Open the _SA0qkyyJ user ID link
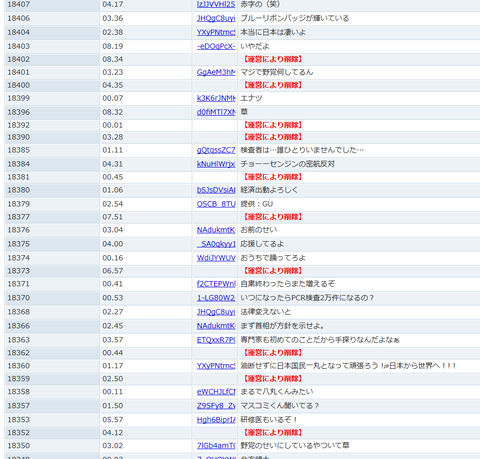The image size is (480, 459). click(216, 244)
